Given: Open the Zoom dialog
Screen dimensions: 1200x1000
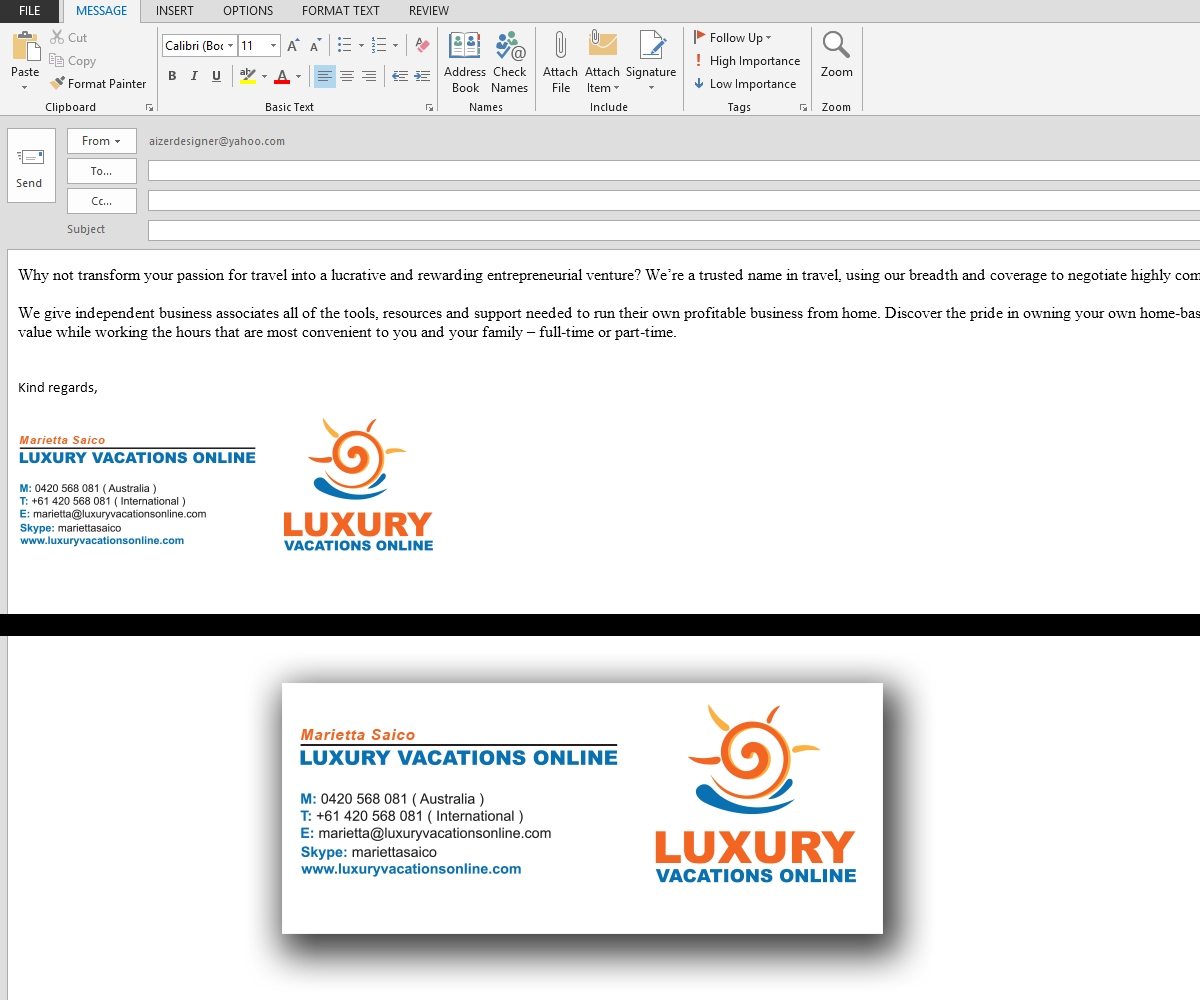Looking at the screenshot, I should point(837,55).
